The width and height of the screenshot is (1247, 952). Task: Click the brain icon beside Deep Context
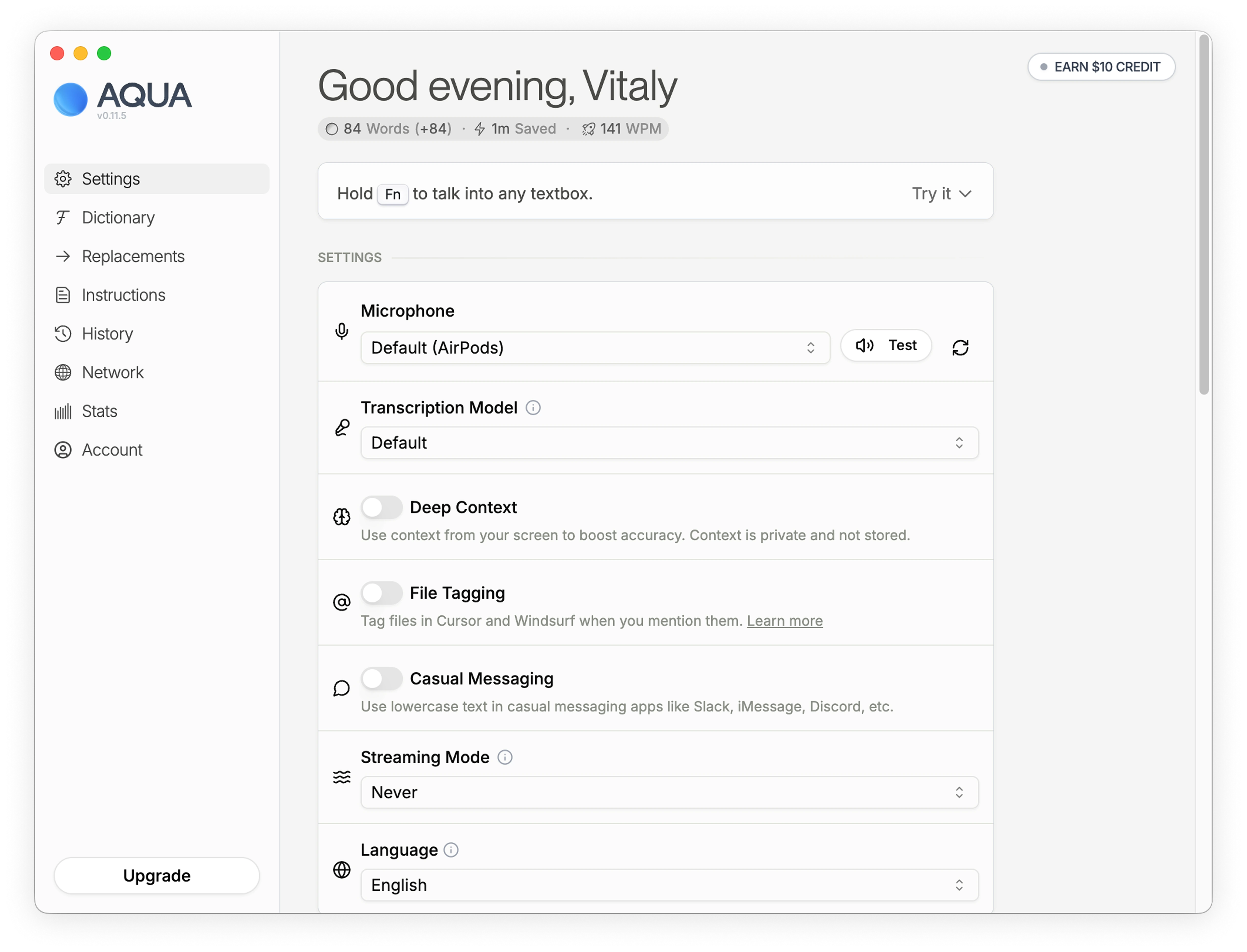(x=341, y=516)
